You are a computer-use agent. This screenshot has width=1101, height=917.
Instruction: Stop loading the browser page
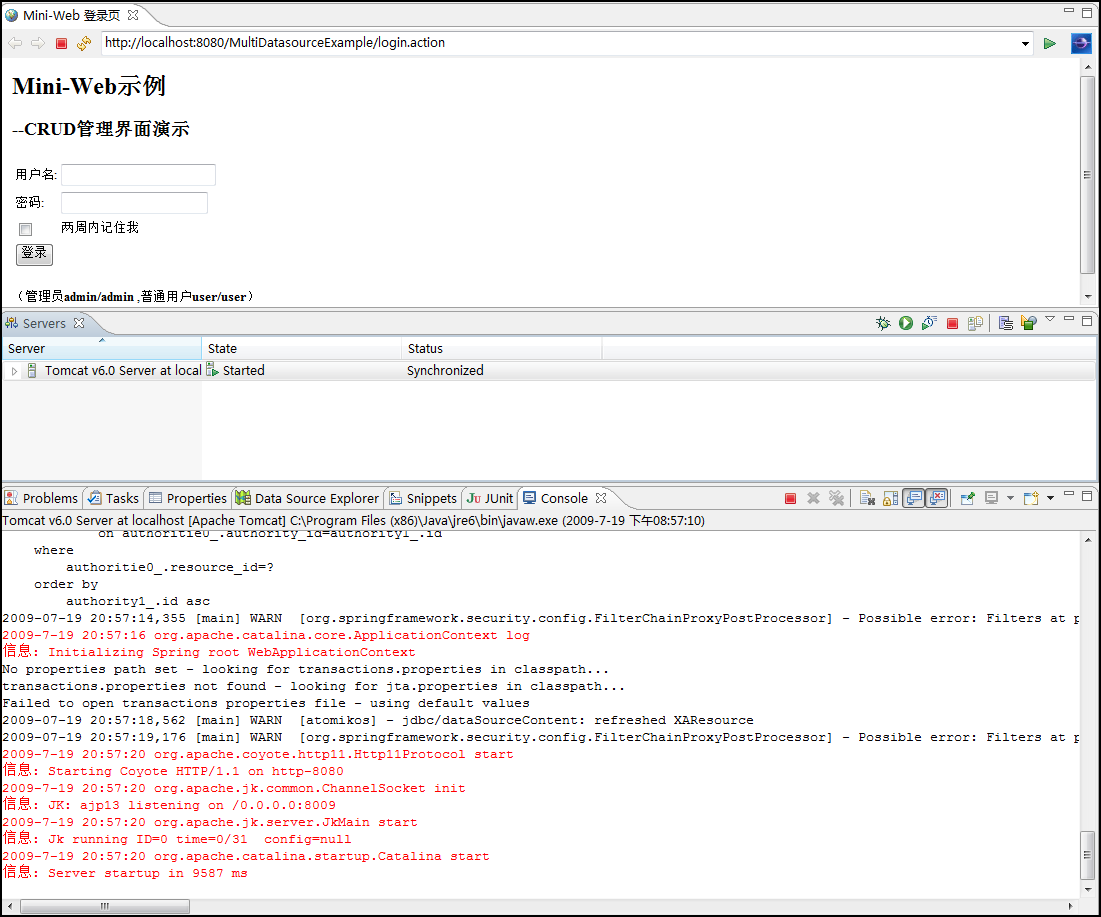point(61,44)
